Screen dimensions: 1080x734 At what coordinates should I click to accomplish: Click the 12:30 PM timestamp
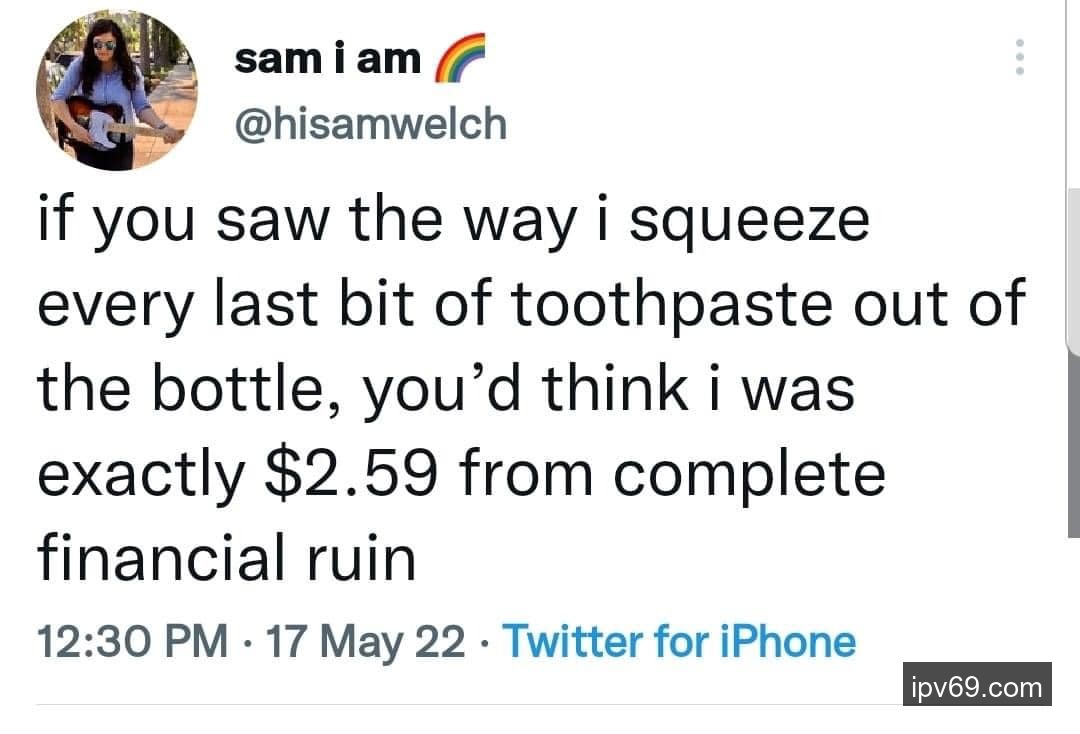(x=132, y=641)
